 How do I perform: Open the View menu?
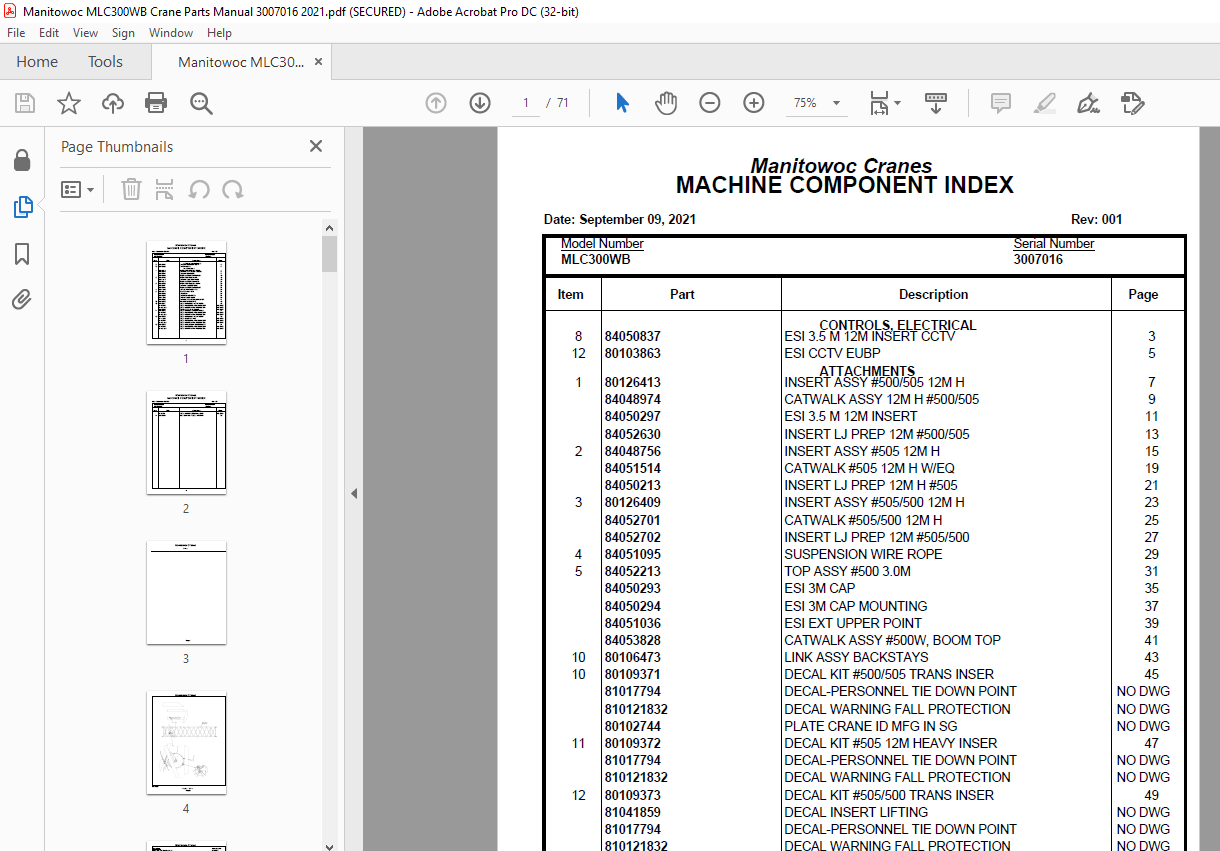tap(86, 33)
